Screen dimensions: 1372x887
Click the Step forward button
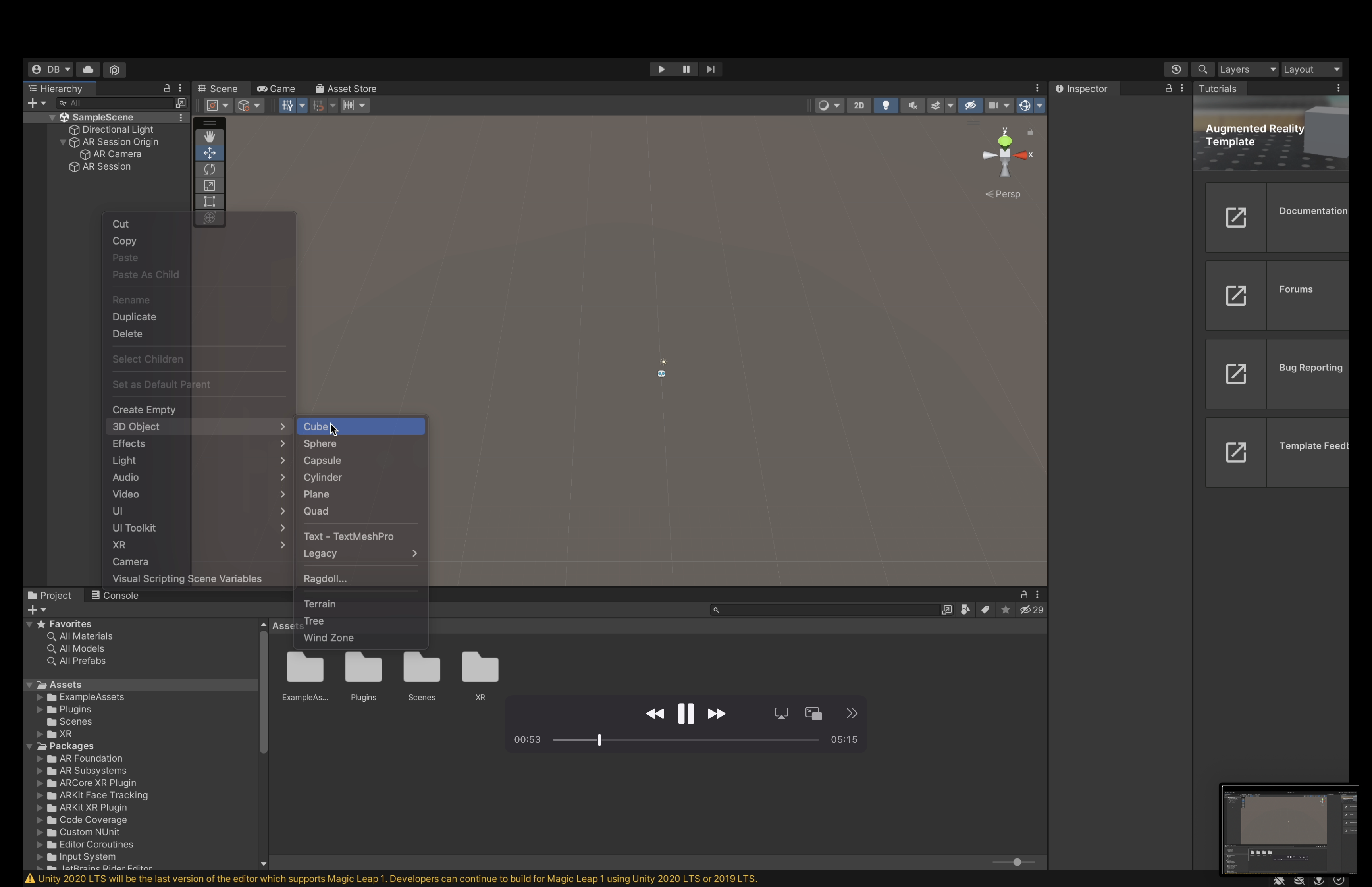tap(711, 69)
